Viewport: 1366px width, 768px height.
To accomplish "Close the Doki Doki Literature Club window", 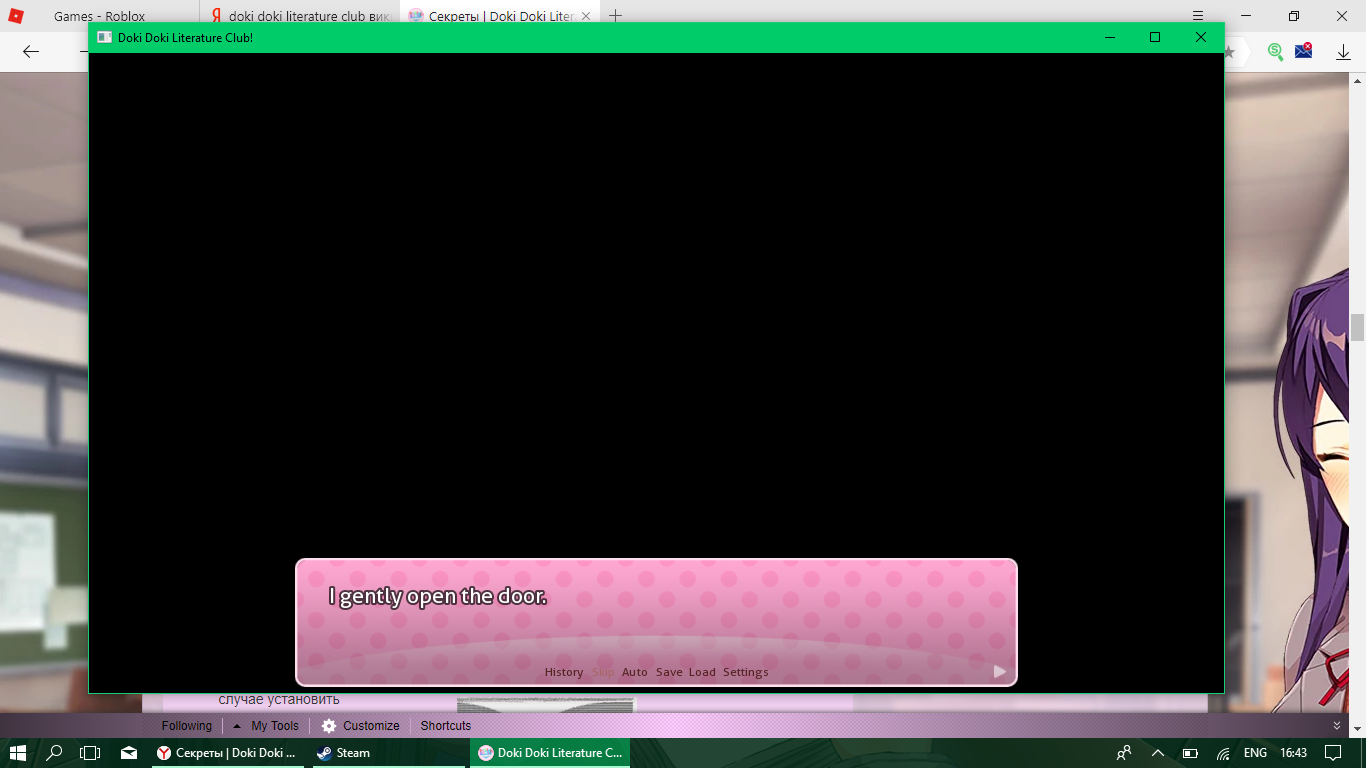I will (x=1201, y=37).
